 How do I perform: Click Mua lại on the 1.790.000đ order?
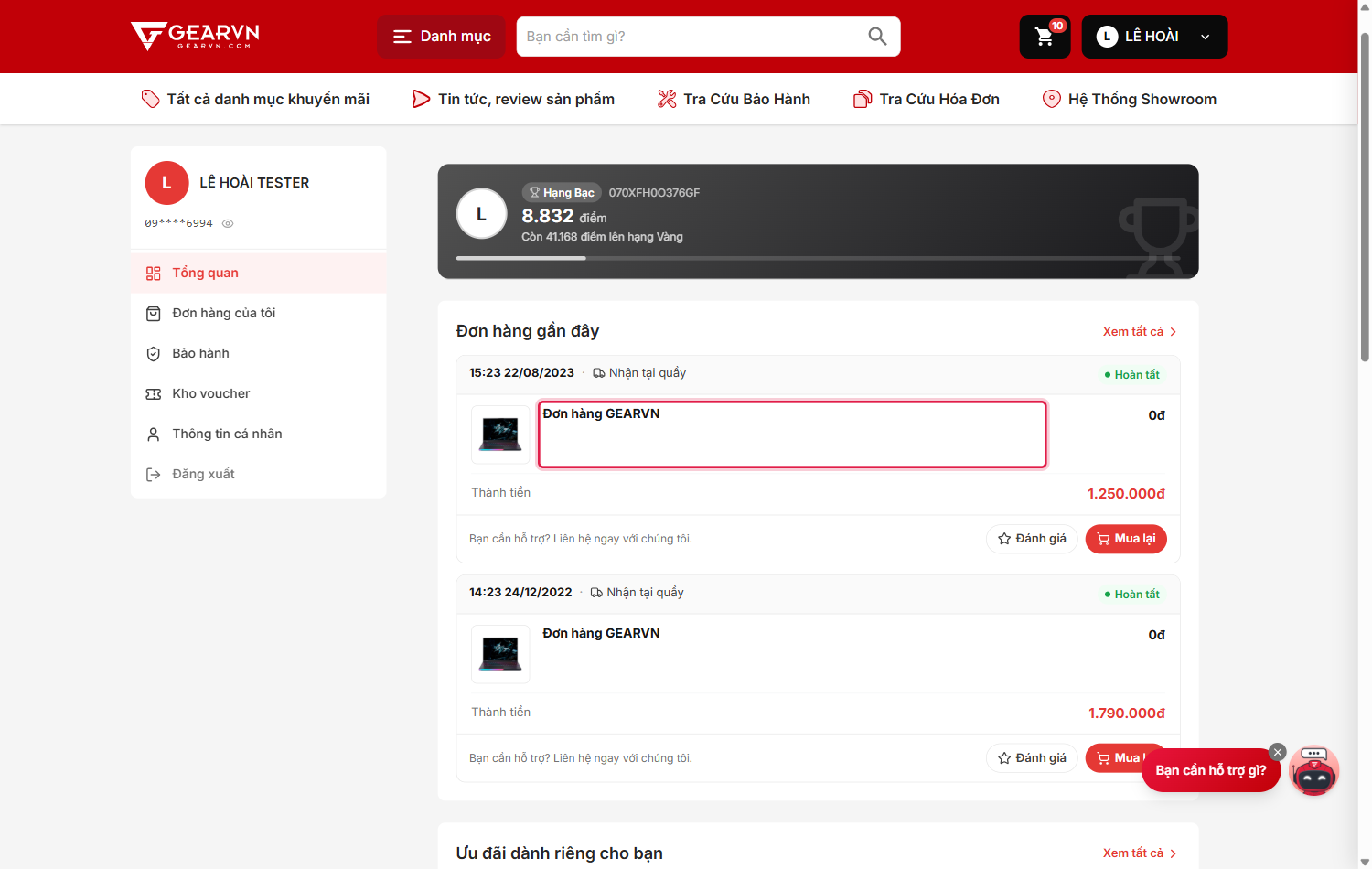click(x=1117, y=757)
